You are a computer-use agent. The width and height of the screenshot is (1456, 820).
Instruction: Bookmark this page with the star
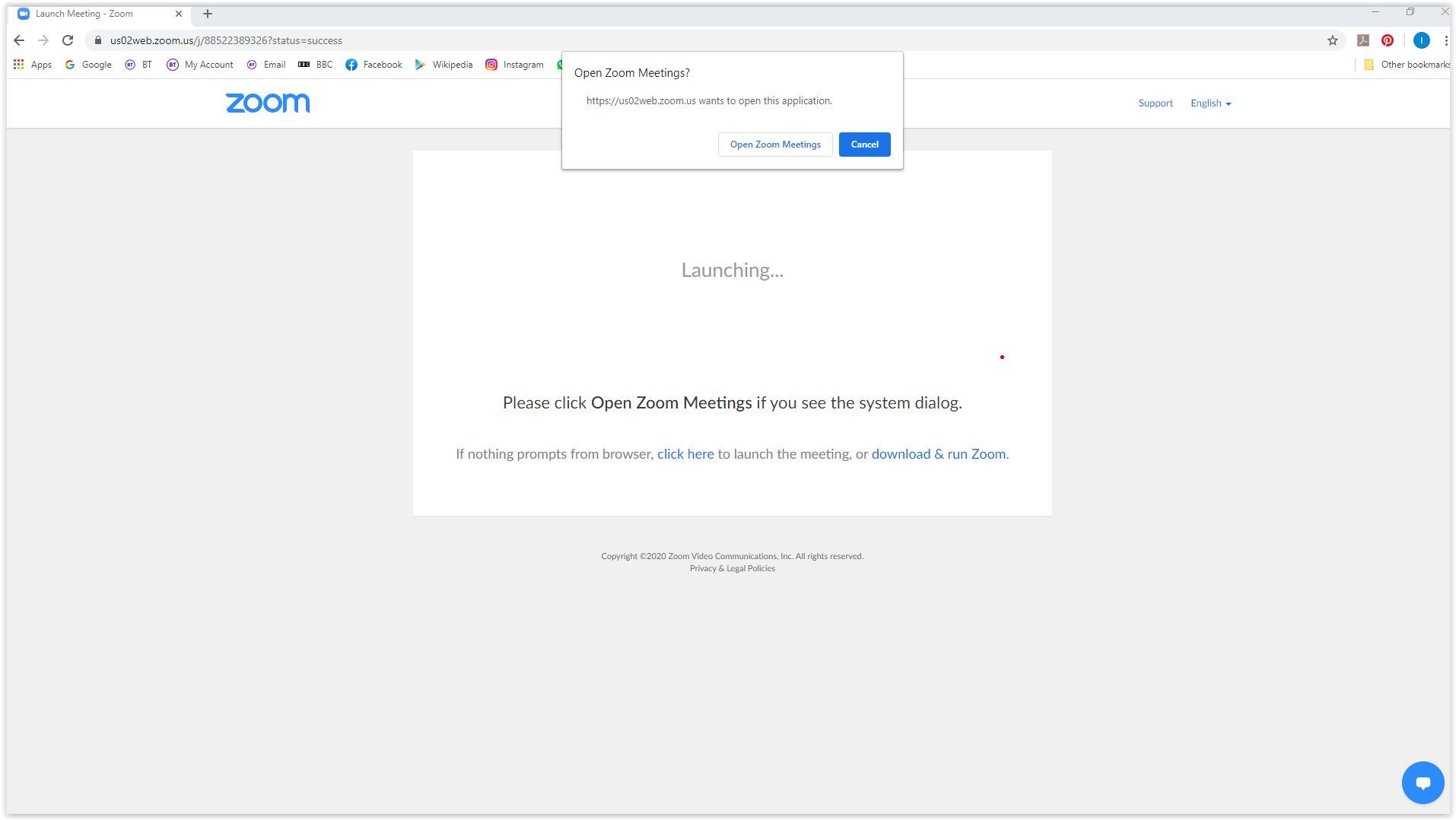1332,40
